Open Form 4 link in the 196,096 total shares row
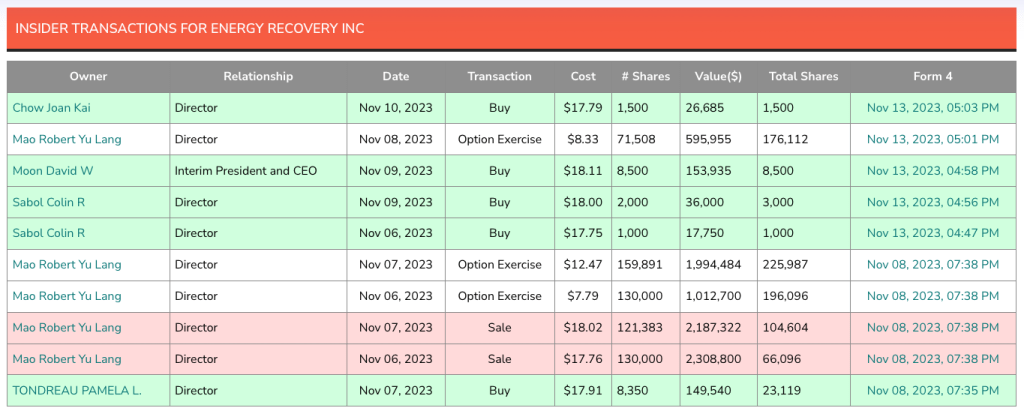1024x411 pixels. [933, 296]
